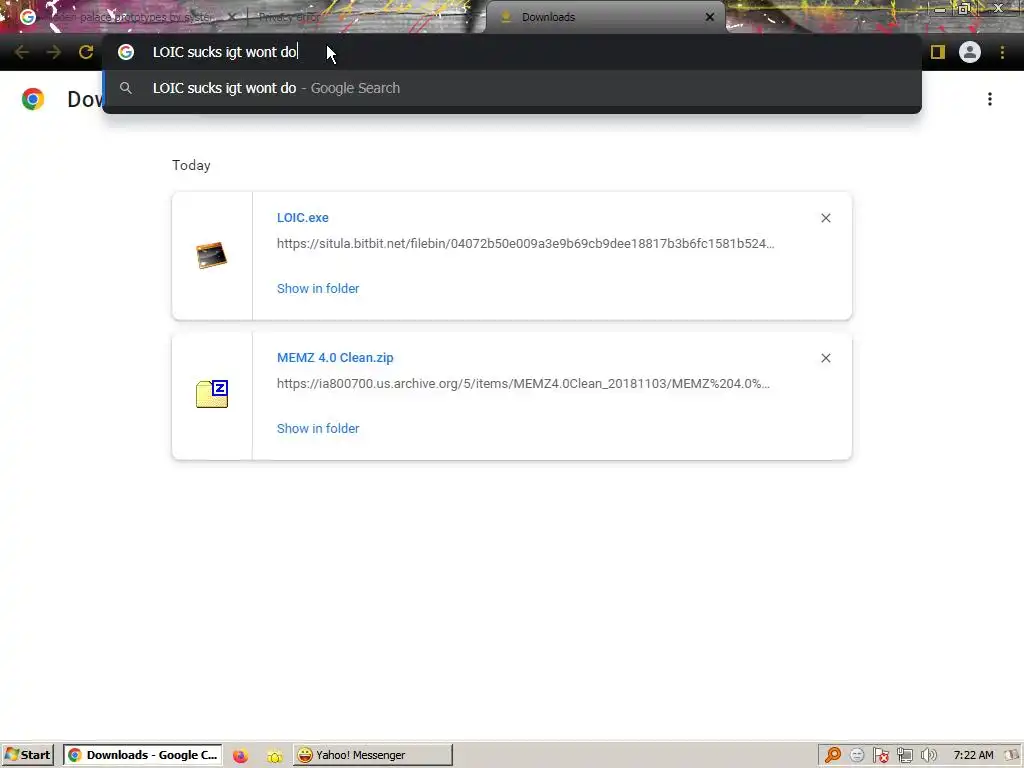1024x768 pixels.
Task: Click the MEMZ zip file icon
Action: click(212, 394)
